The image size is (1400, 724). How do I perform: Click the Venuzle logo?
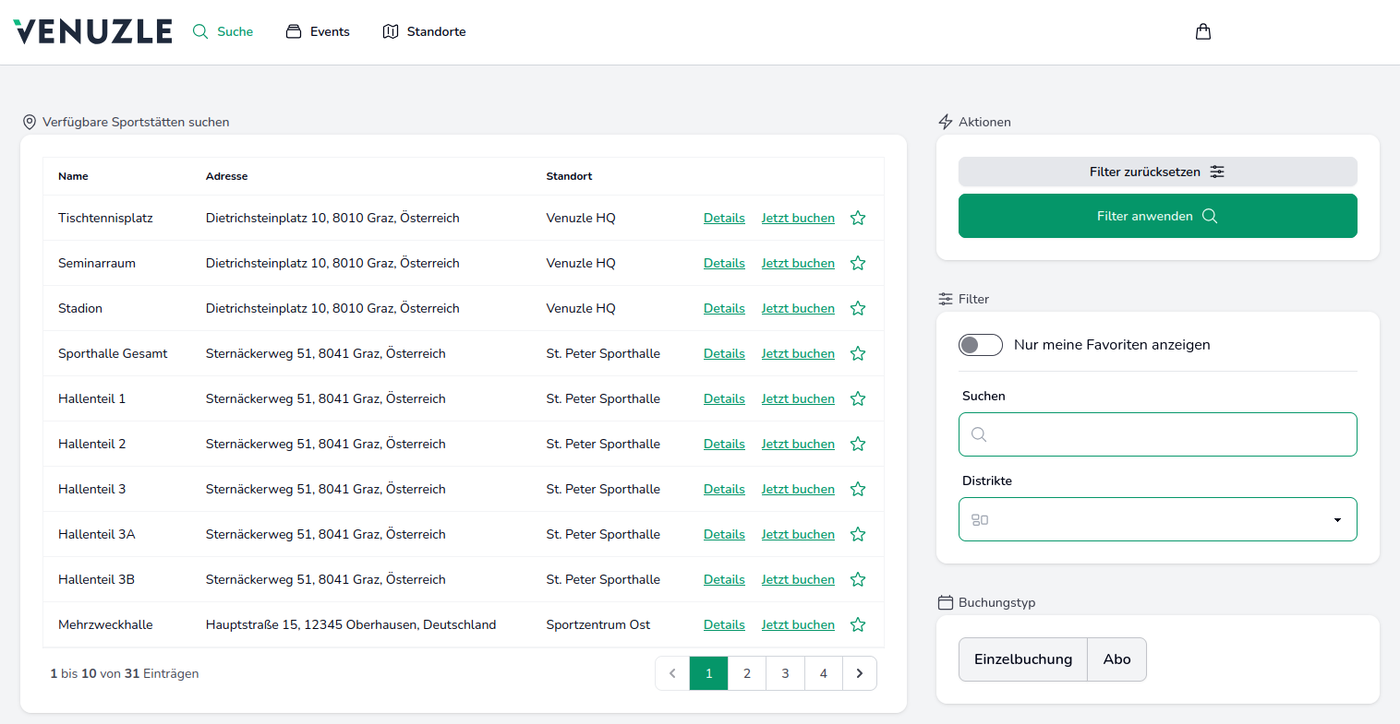tap(93, 32)
